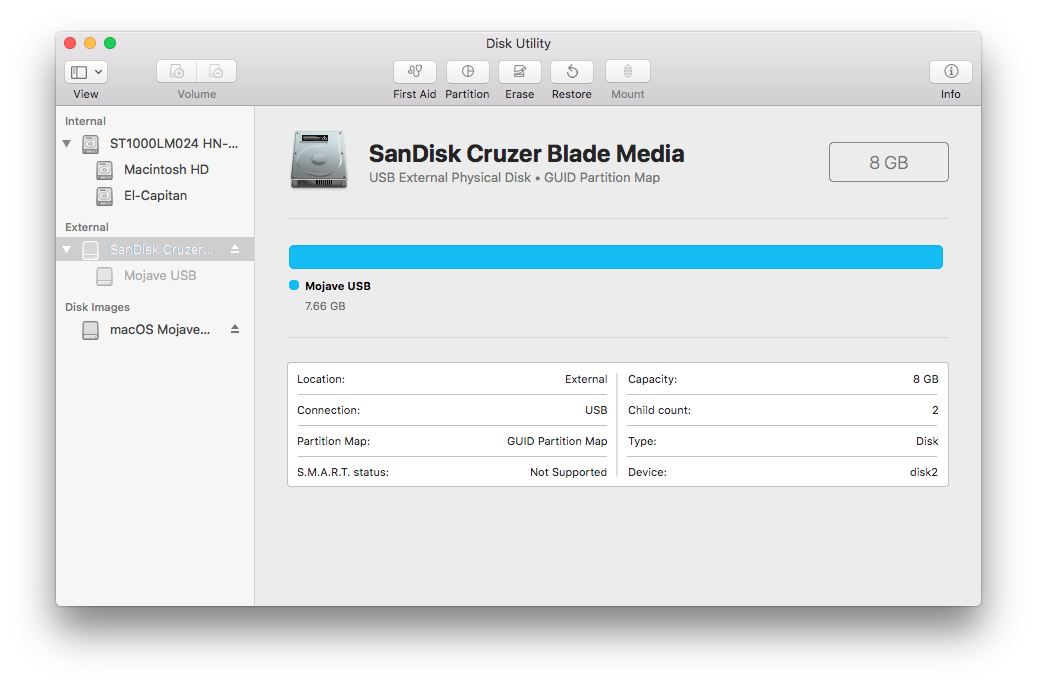Click the blue Mojave USB legend dot
Screen dimensions: 1037x686
click(294, 285)
